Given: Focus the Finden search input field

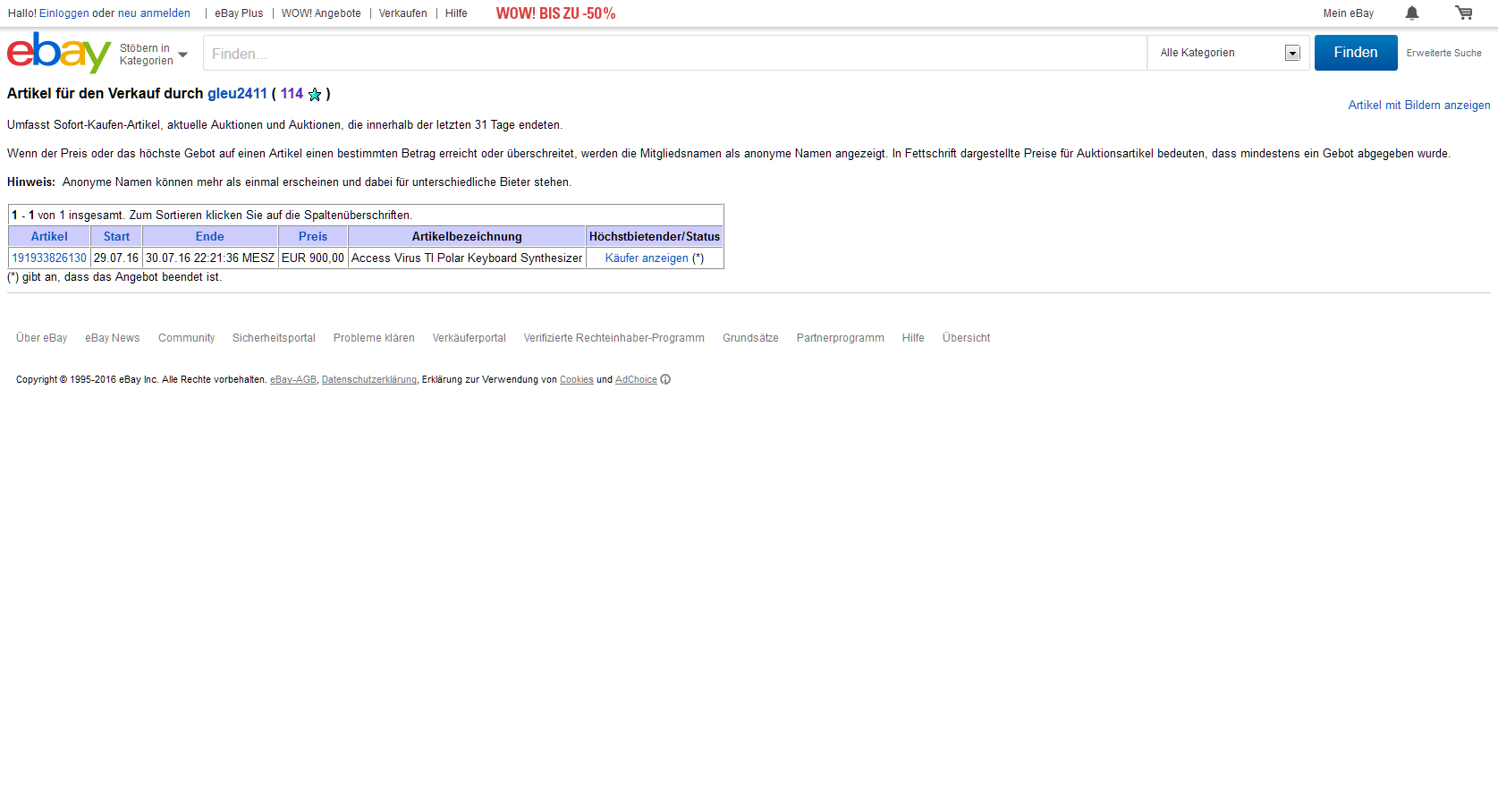Looking at the screenshot, I should point(674,54).
